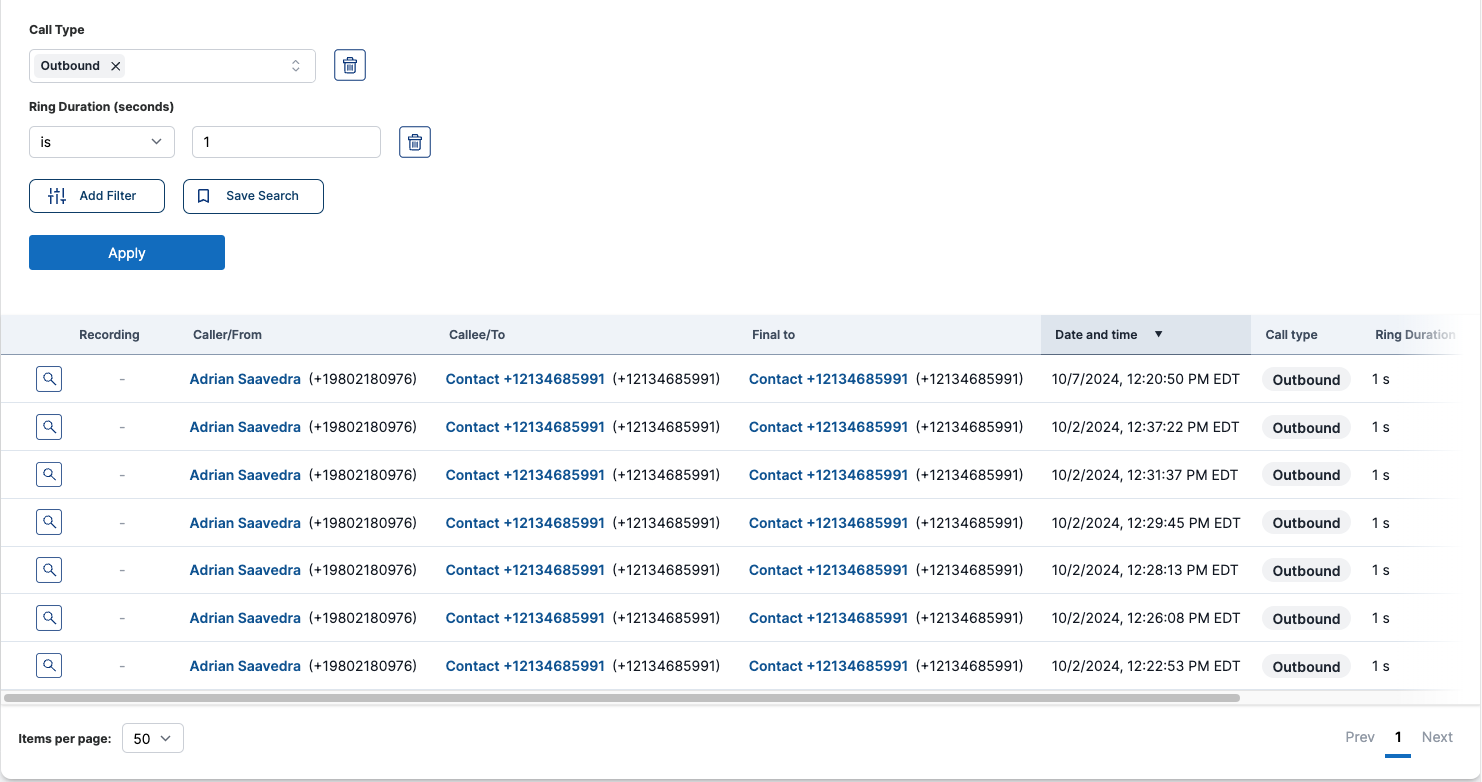The width and height of the screenshot is (1482, 782).
Task: Open the Call Type selector dropdown
Action: tap(172, 66)
